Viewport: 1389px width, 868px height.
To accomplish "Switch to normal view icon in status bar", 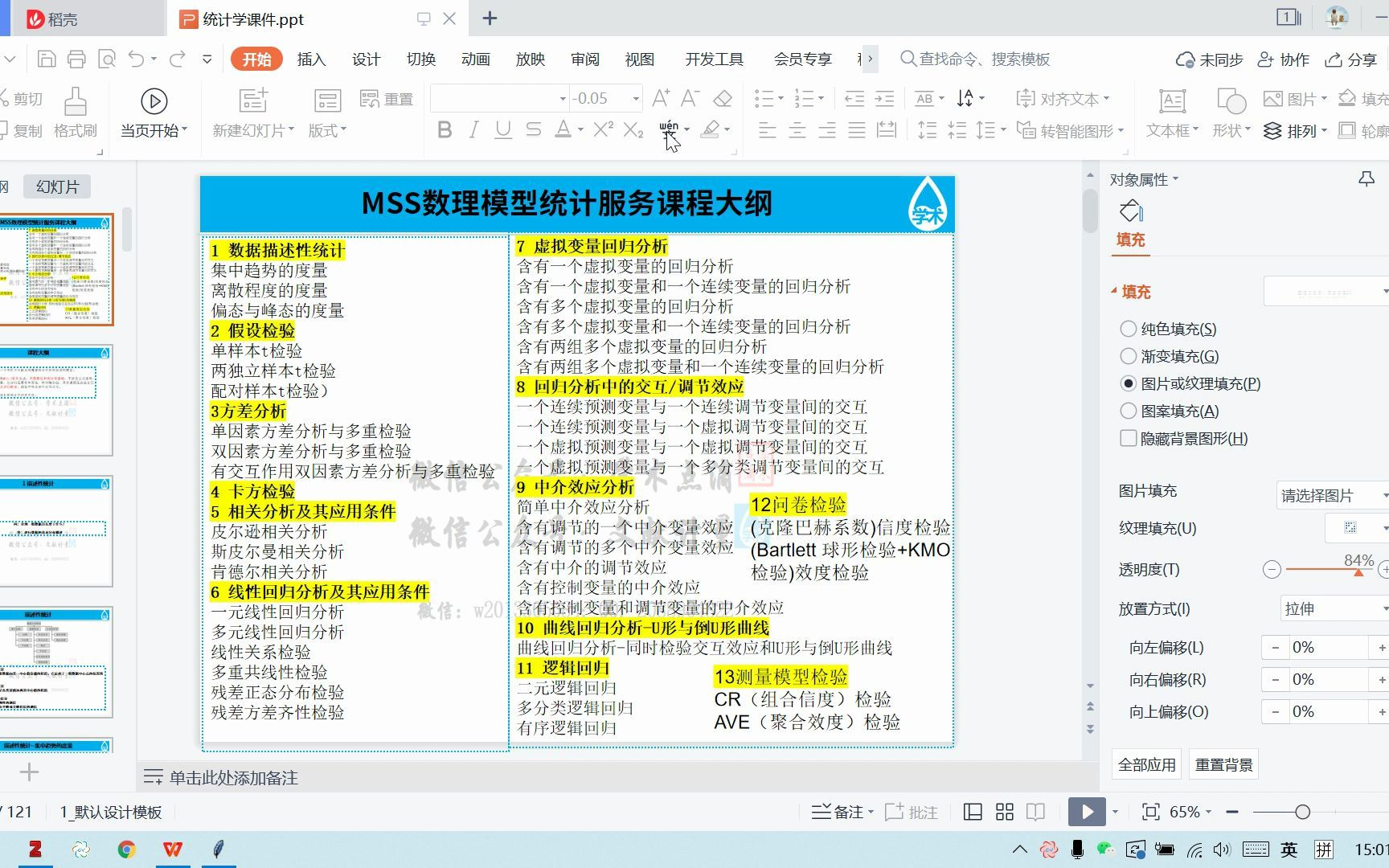I will pyautogui.click(x=973, y=812).
